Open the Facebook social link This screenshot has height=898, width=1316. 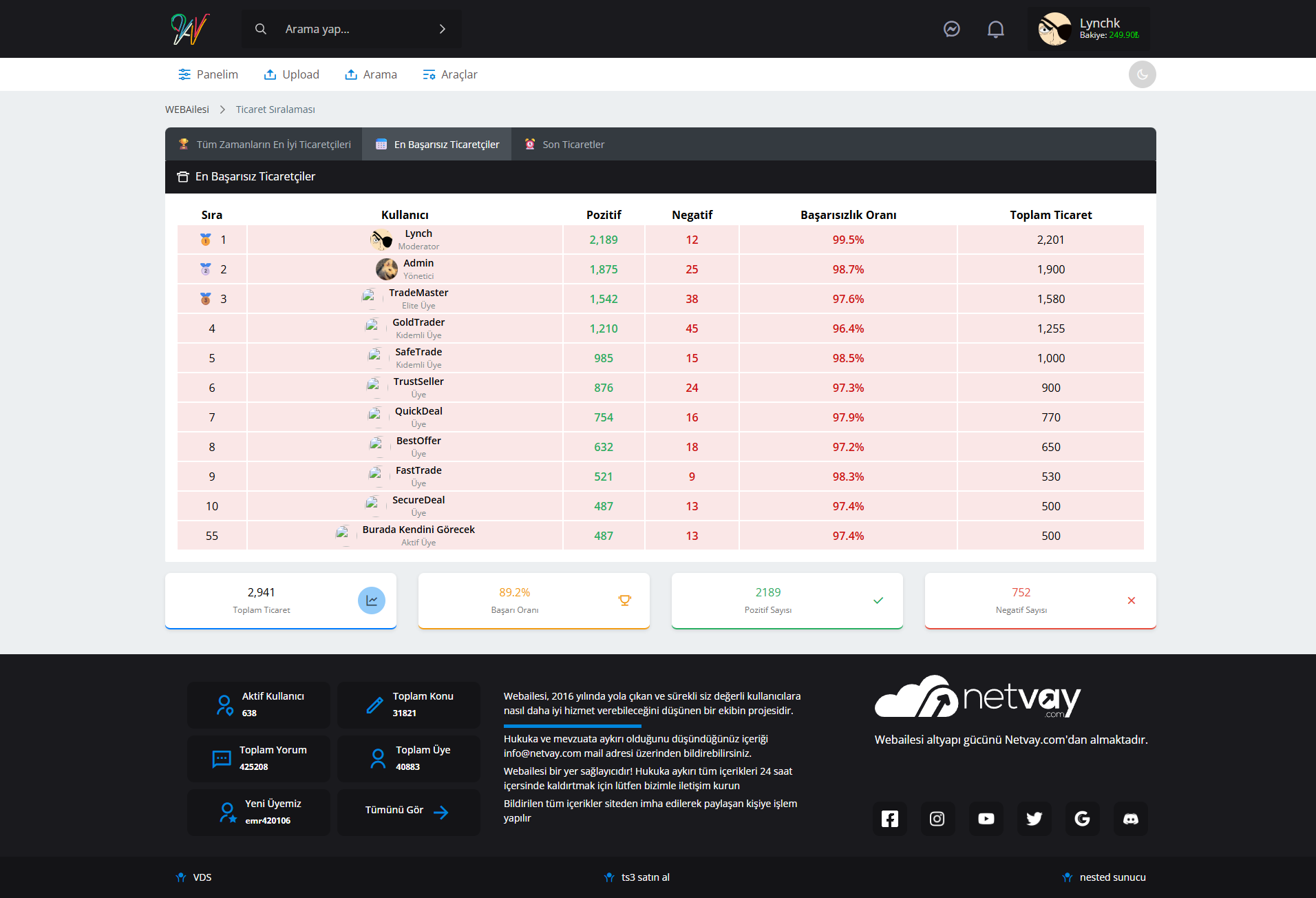[x=890, y=819]
